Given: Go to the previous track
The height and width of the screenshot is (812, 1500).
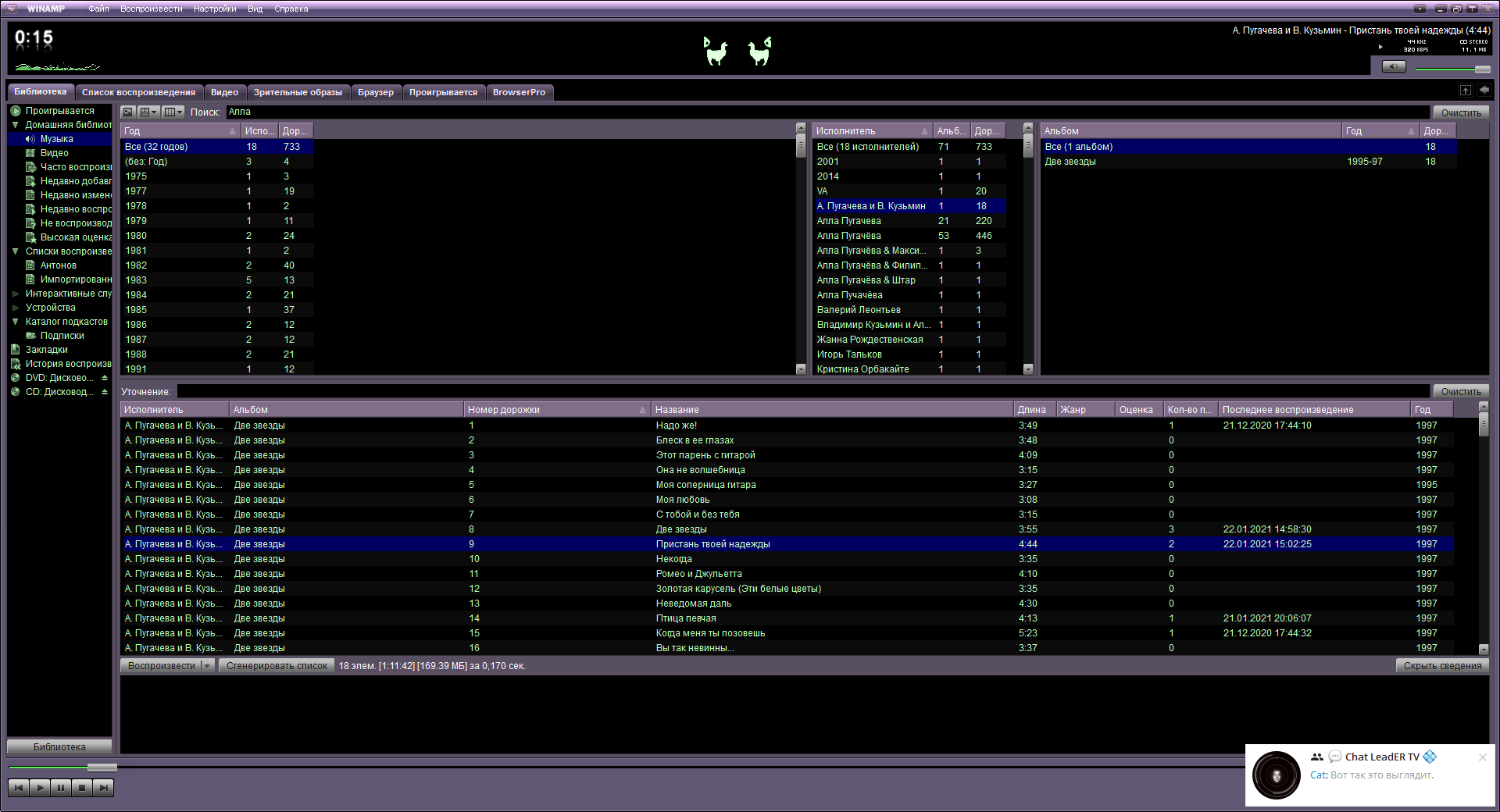Looking at the screenshot, I should (19, 788).
